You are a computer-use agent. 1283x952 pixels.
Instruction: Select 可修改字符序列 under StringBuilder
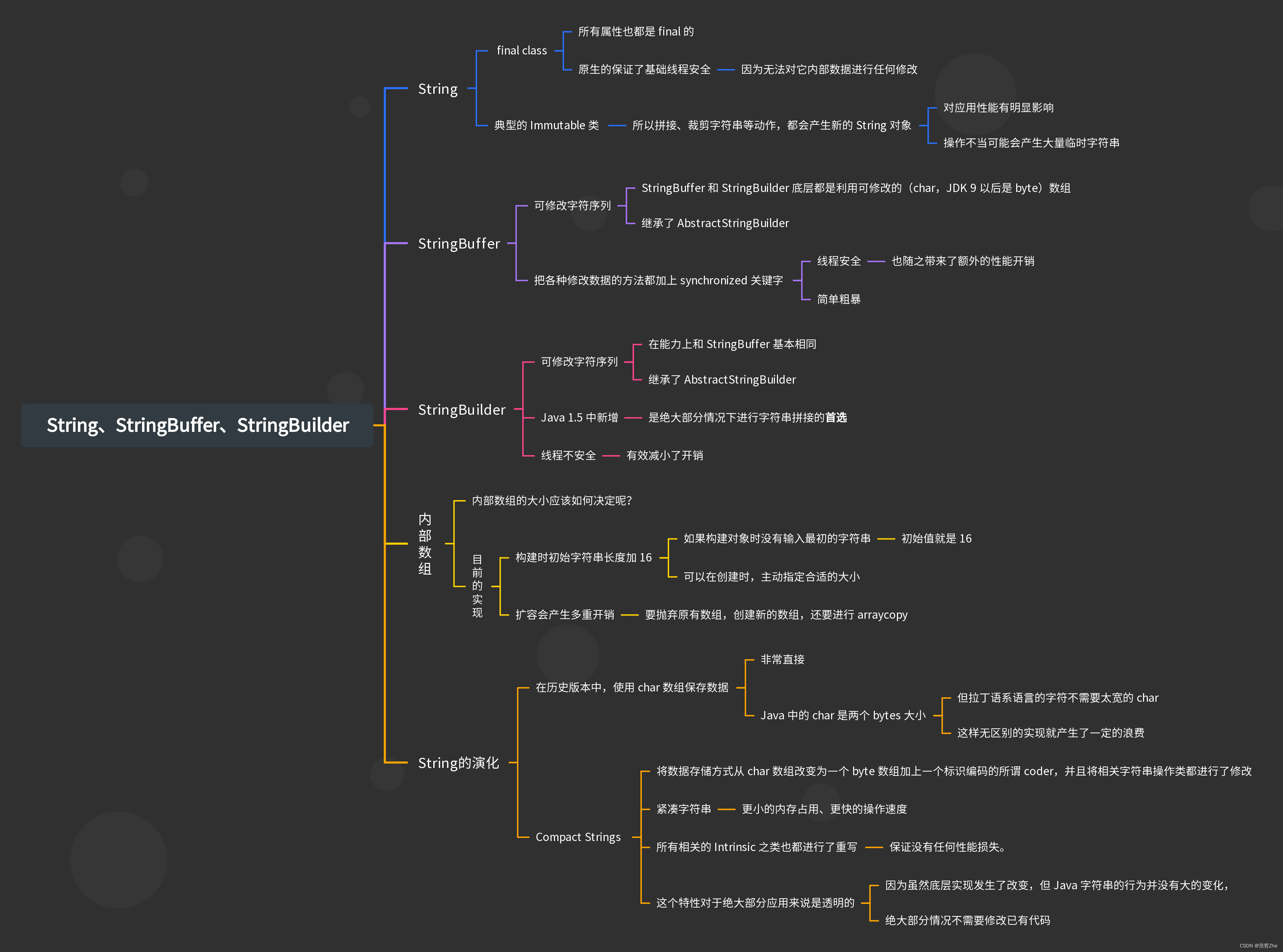[x=579, y=362]
